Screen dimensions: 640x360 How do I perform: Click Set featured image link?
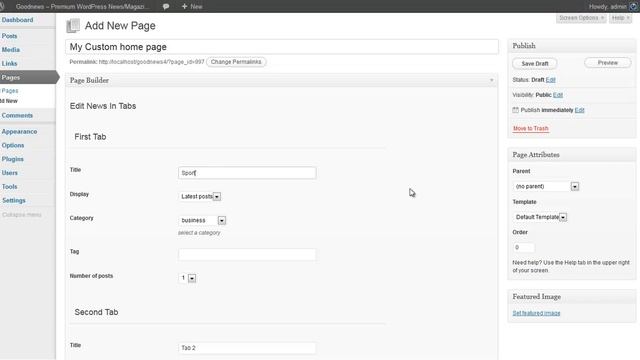pyautogui.click(x=536, y=313)
